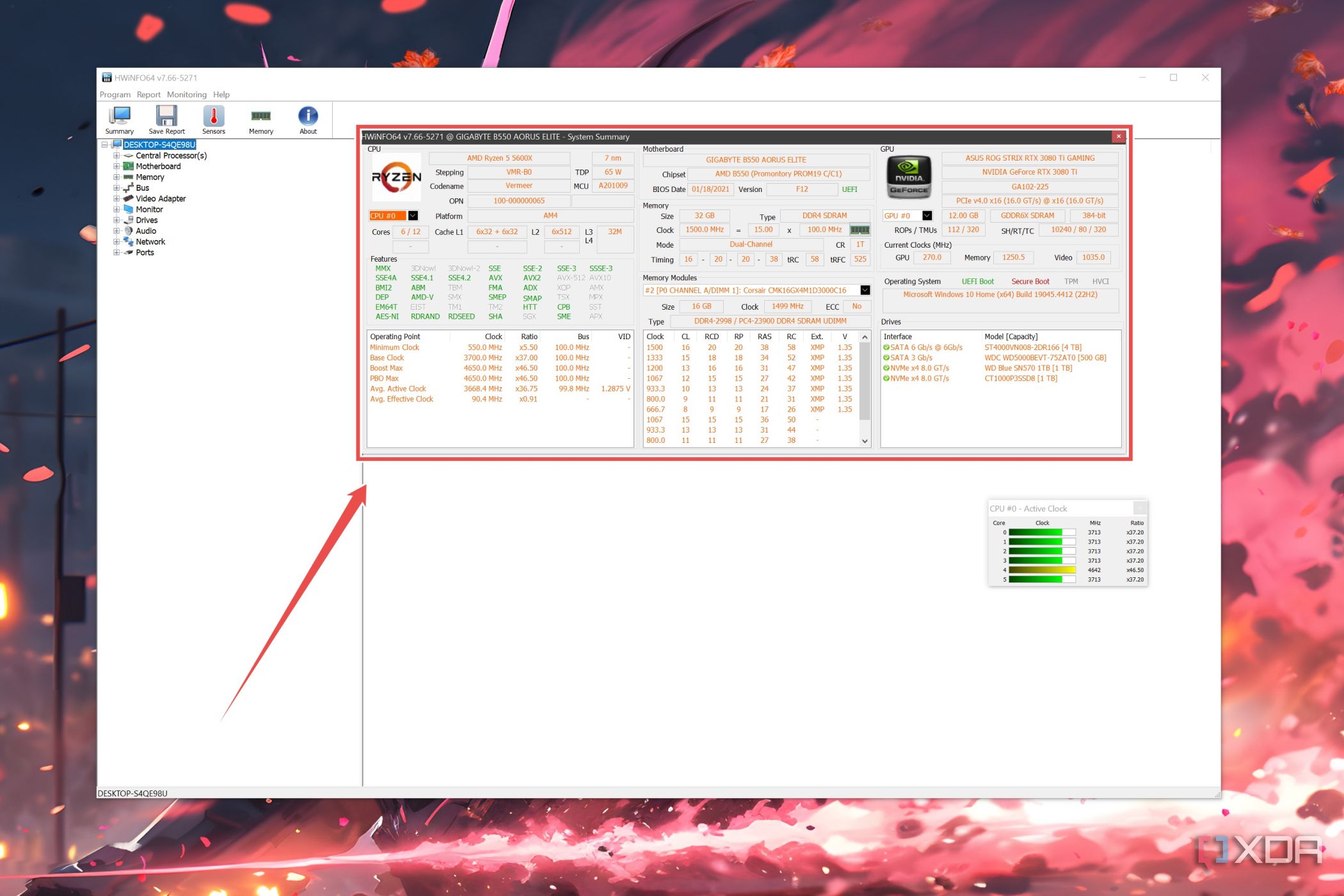Click the memory timings scrollbar up arrow
Image resolution: width=1344 pixels, height=896 pixels.
pyautogui.click(x=865, y=337)
